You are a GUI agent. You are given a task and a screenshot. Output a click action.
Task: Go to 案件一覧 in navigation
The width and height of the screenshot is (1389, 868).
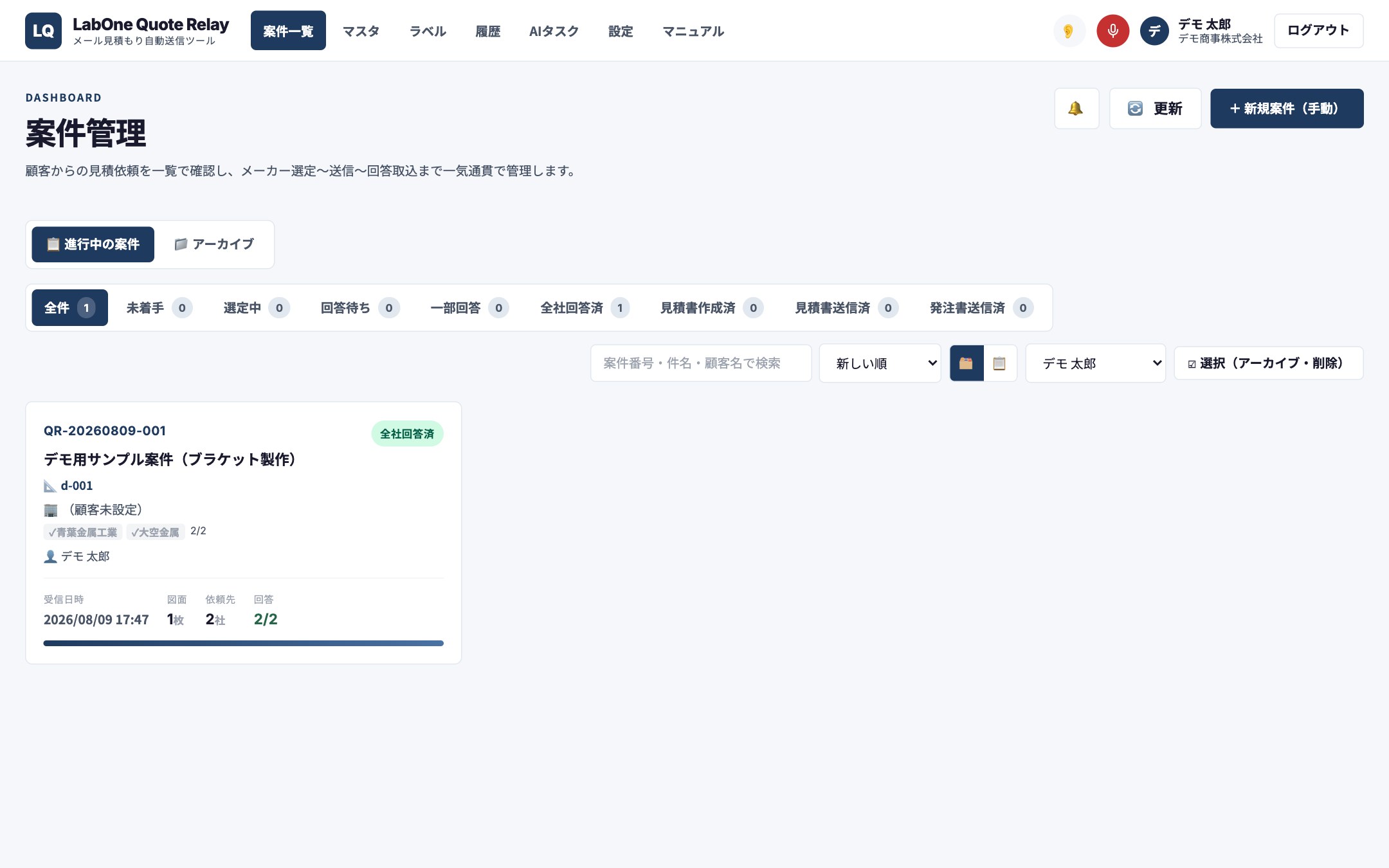pyautogui.click(x=288, y=30)
